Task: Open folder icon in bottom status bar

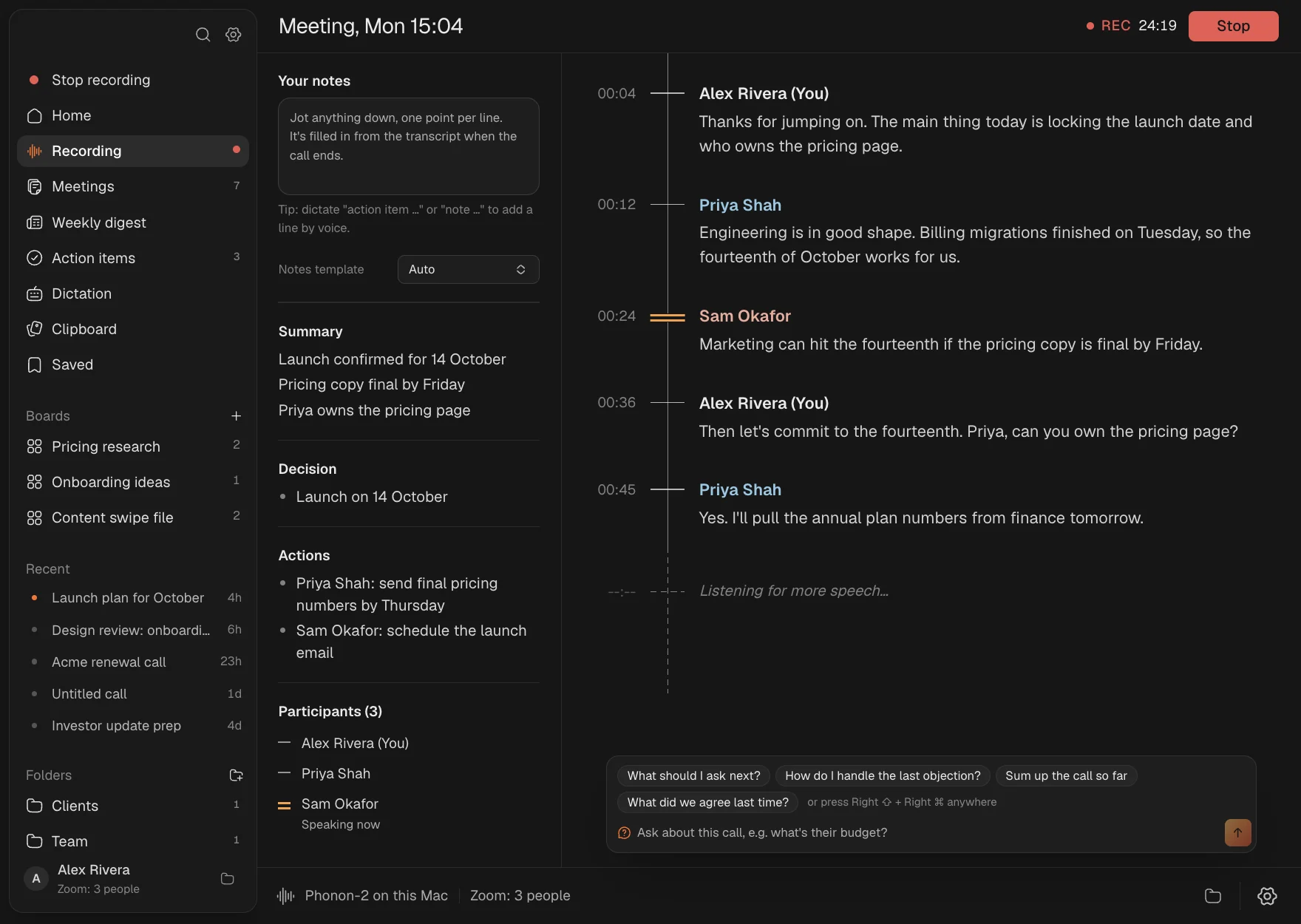Action: click(1213, 896)
